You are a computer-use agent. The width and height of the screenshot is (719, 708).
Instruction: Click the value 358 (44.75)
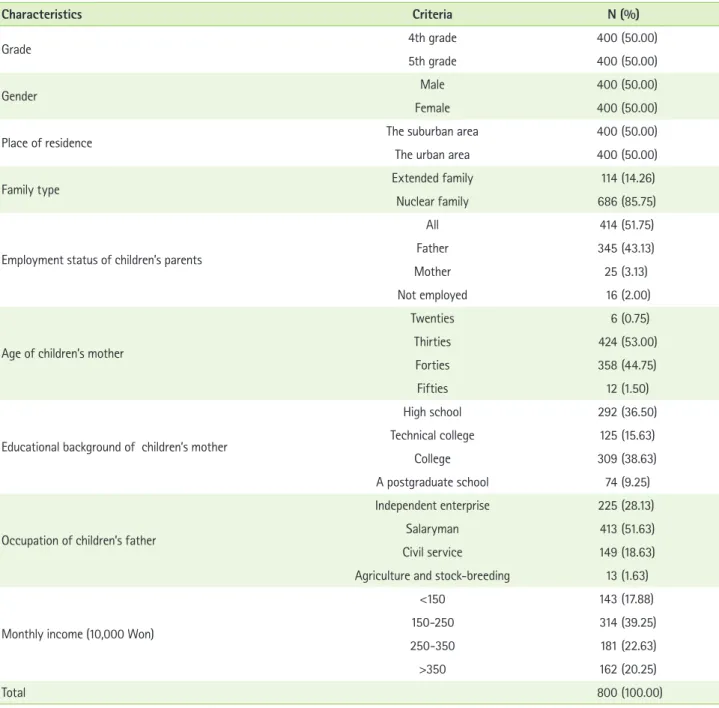(x=627, y=365)
